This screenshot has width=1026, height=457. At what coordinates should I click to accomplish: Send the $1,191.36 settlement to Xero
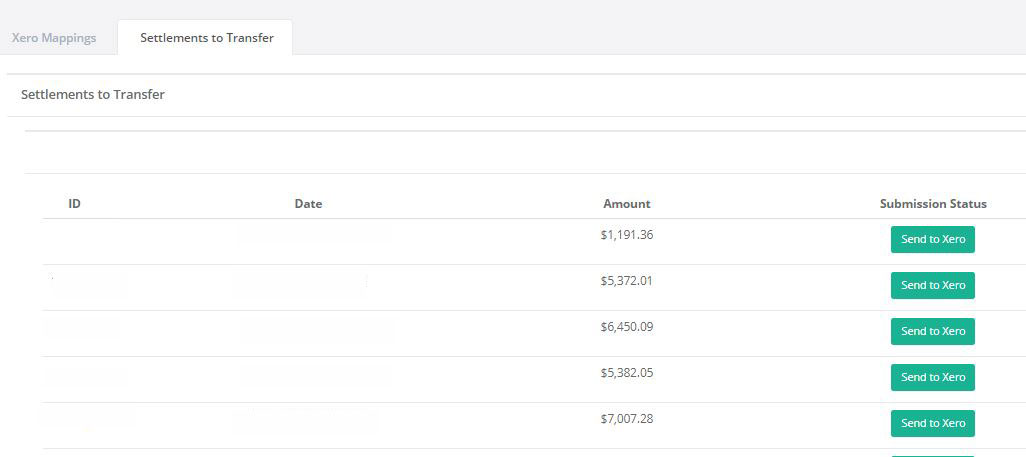point(932,240)
